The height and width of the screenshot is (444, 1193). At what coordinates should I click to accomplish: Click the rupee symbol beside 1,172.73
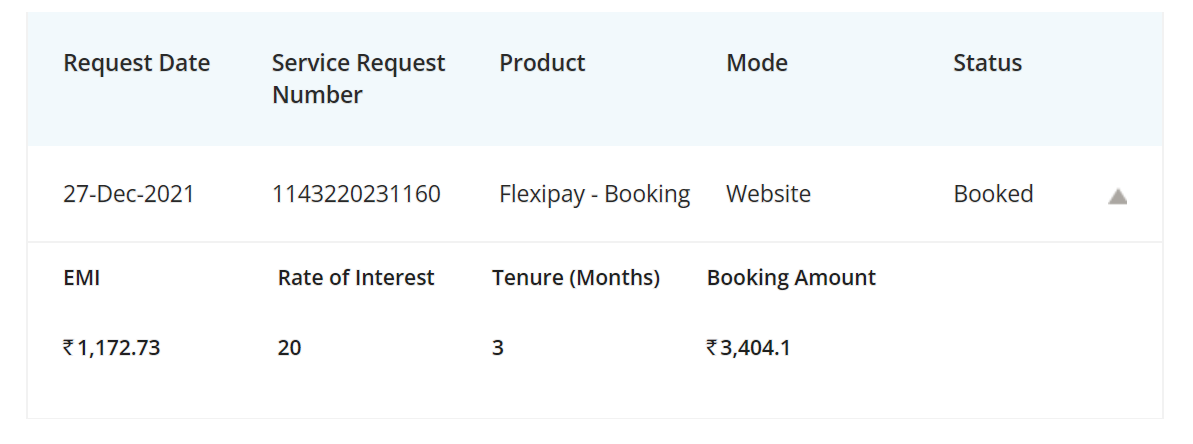tap(68, 348)
